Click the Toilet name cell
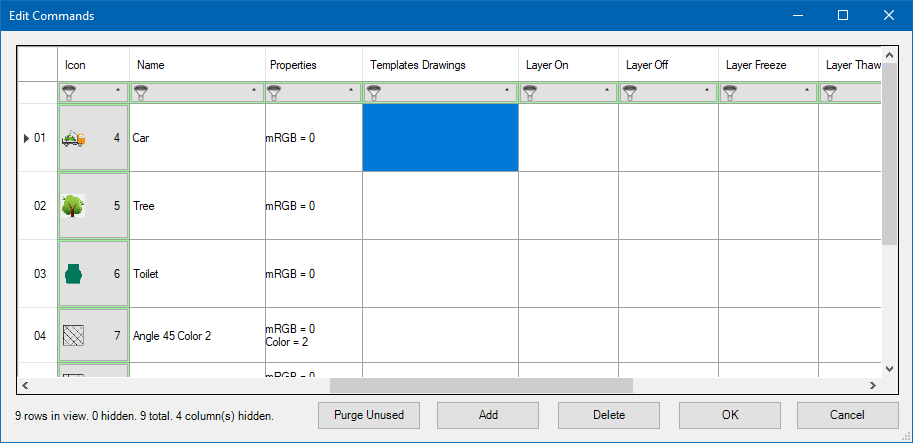 tap(197, 274)
